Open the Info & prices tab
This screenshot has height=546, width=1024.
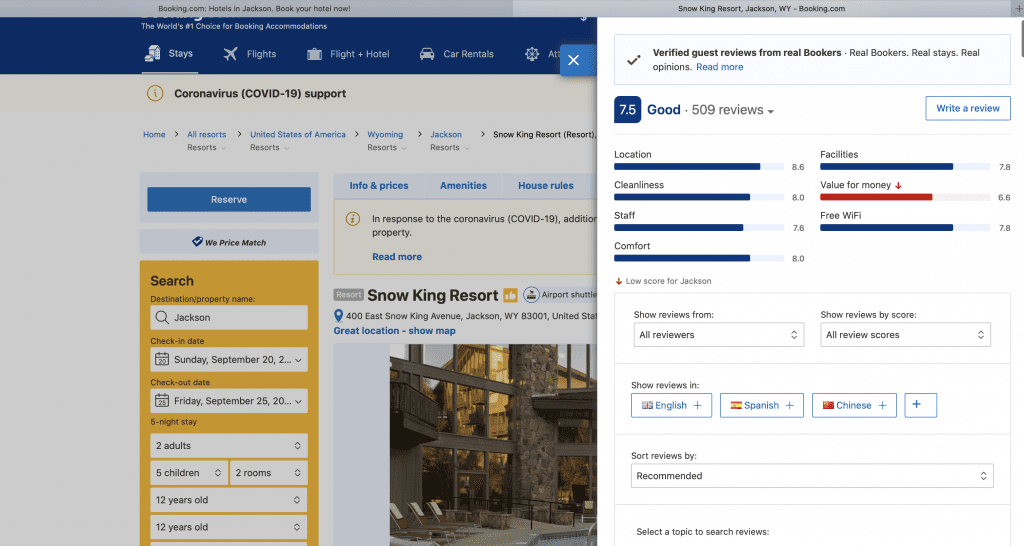[379, 185]
